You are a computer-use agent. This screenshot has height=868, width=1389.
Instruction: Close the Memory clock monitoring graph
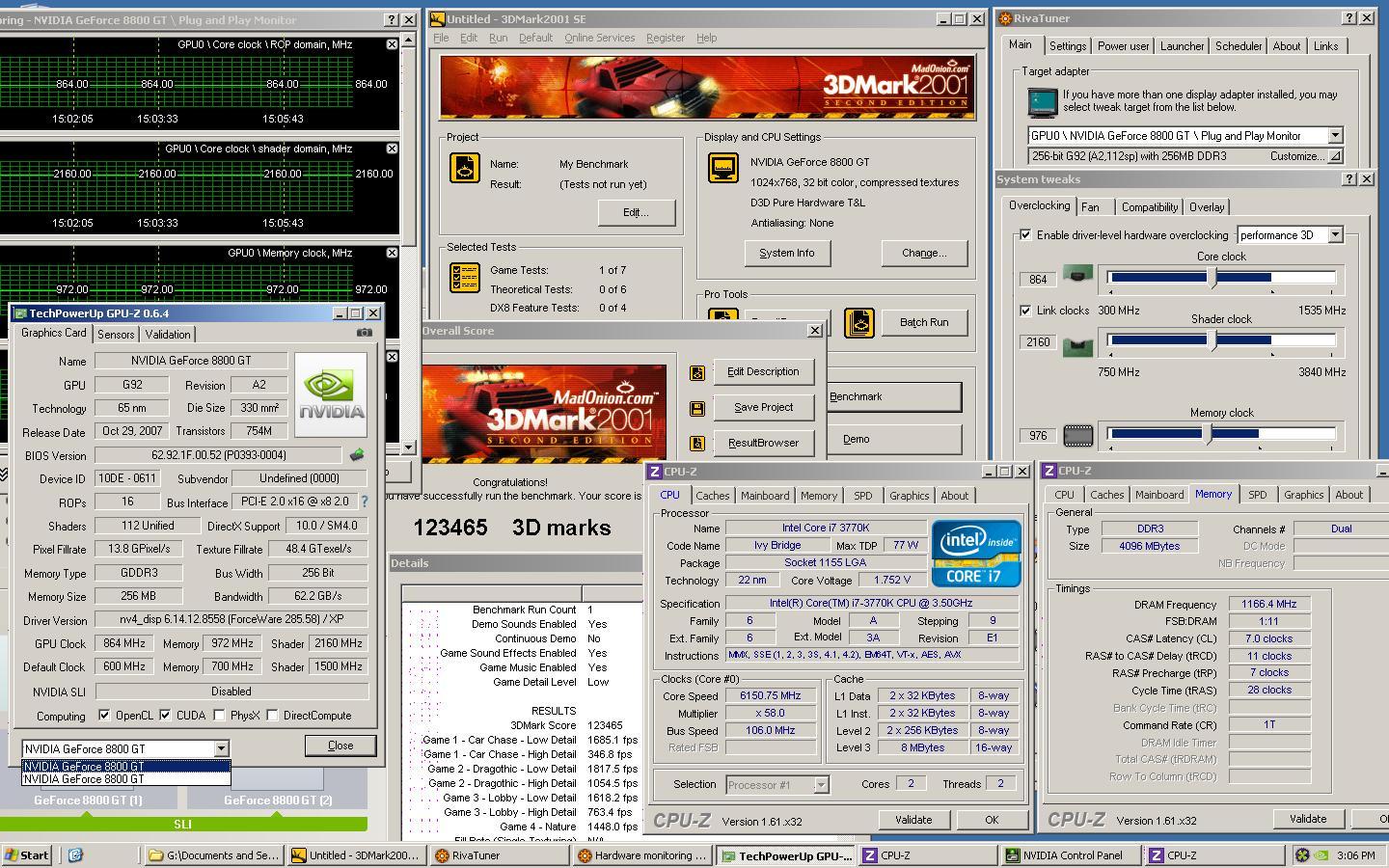coord(392,253)
